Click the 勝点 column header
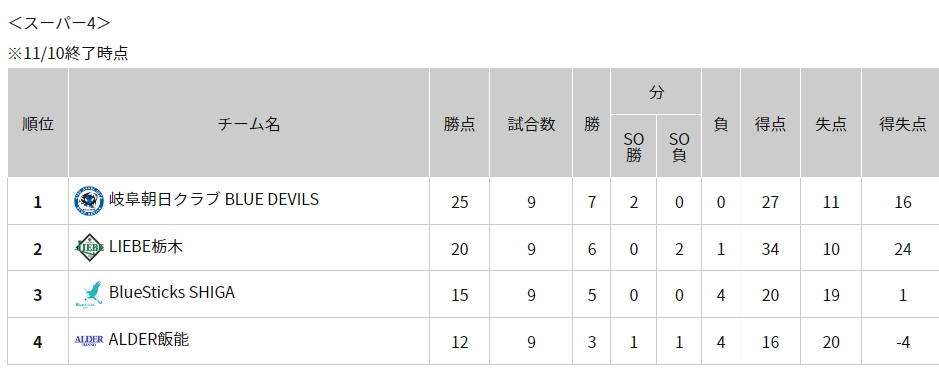This screenshot has width=939, height=373. 459,124
